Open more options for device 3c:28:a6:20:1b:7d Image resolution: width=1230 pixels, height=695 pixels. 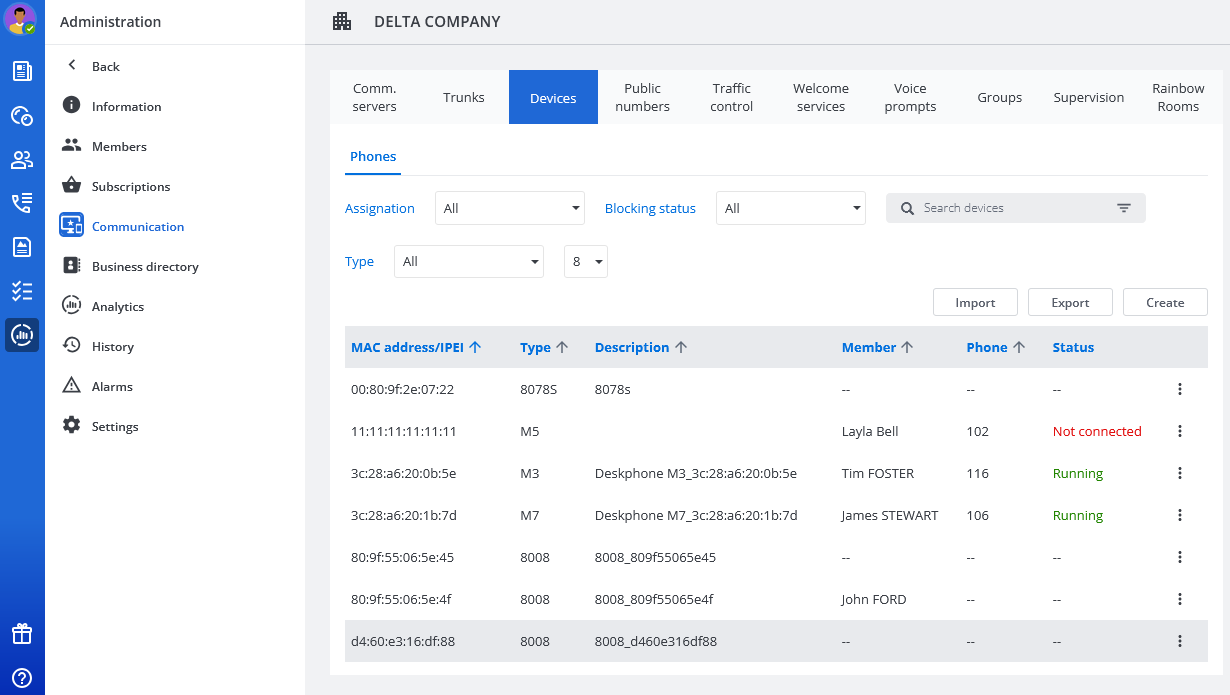[1180, 515]
